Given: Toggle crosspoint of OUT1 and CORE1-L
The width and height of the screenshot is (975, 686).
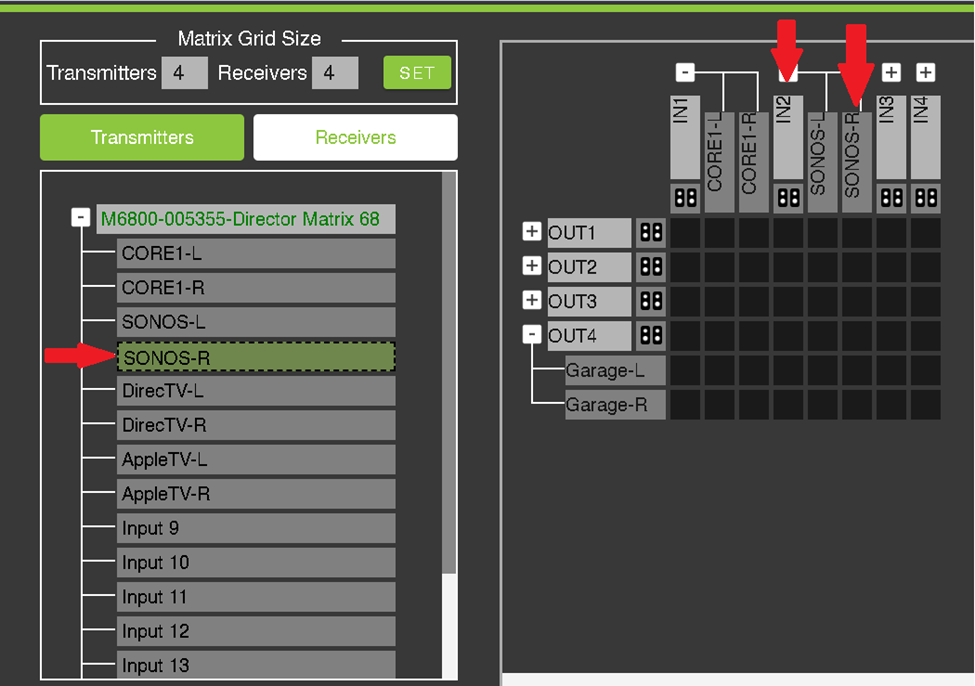Looking at the screenshot, I should (x=719, y=233).
